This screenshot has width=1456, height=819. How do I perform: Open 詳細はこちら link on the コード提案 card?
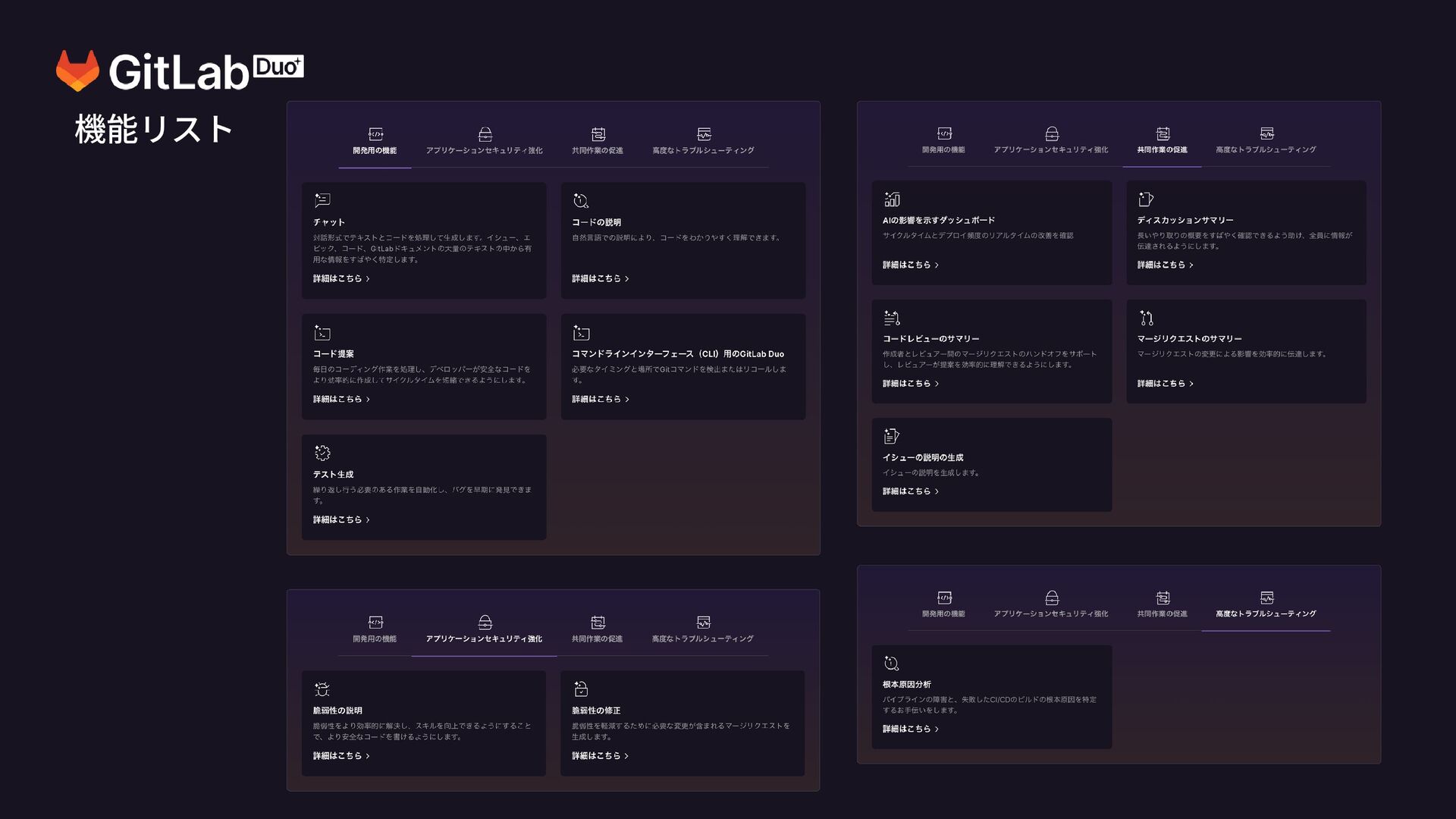341,400
